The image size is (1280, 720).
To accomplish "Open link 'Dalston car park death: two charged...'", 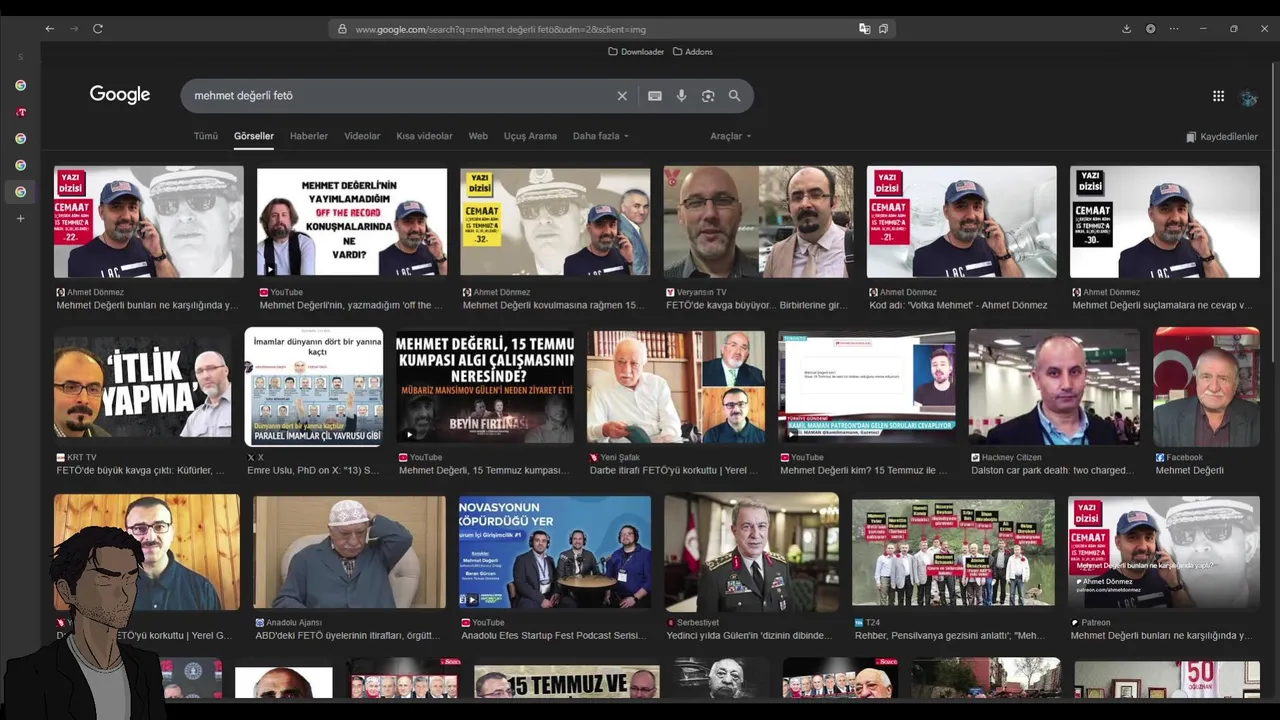I will 1052,471.
